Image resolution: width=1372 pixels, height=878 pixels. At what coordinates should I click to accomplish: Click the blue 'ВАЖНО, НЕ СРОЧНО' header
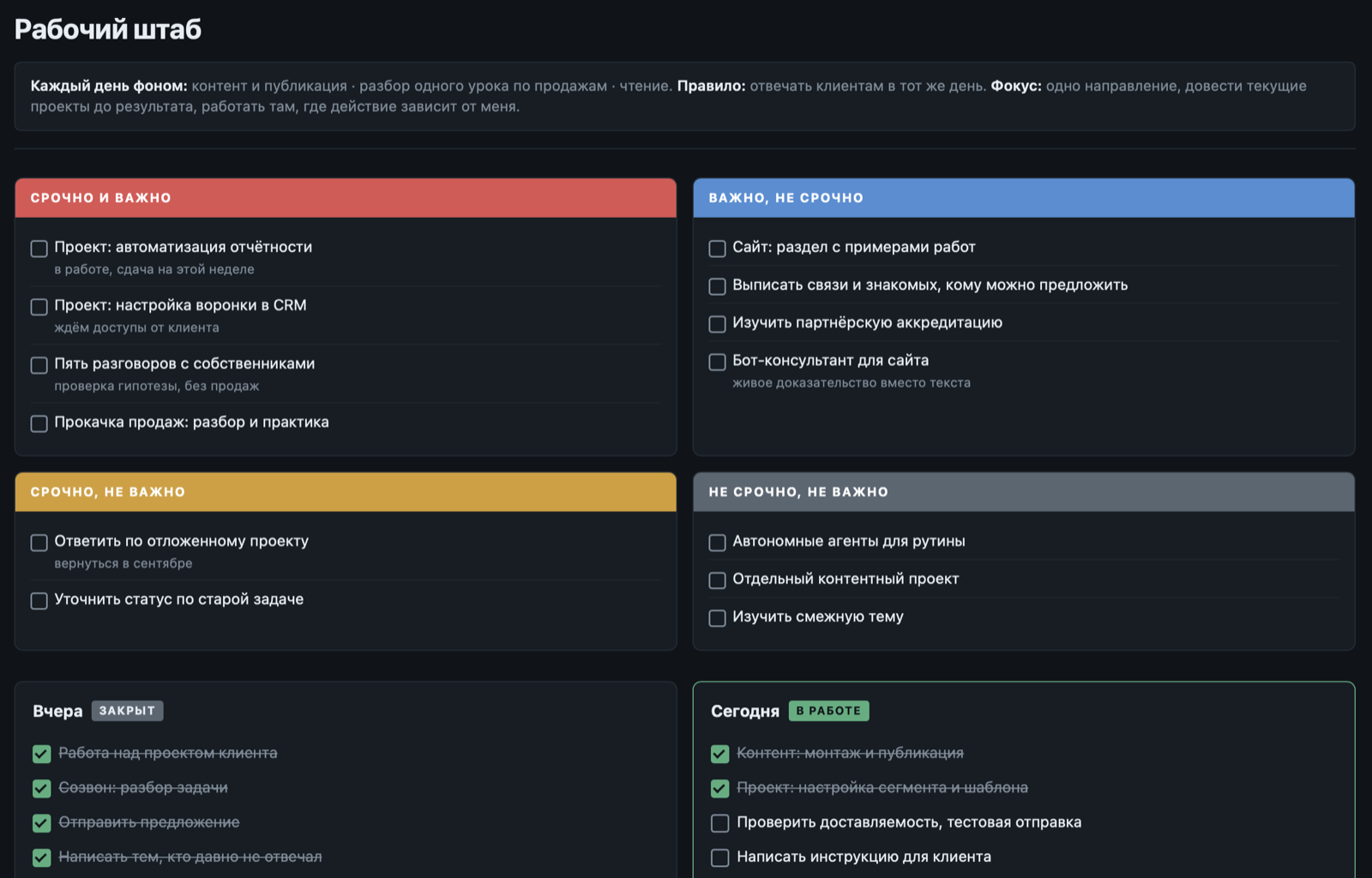[x=1024, y=198]
